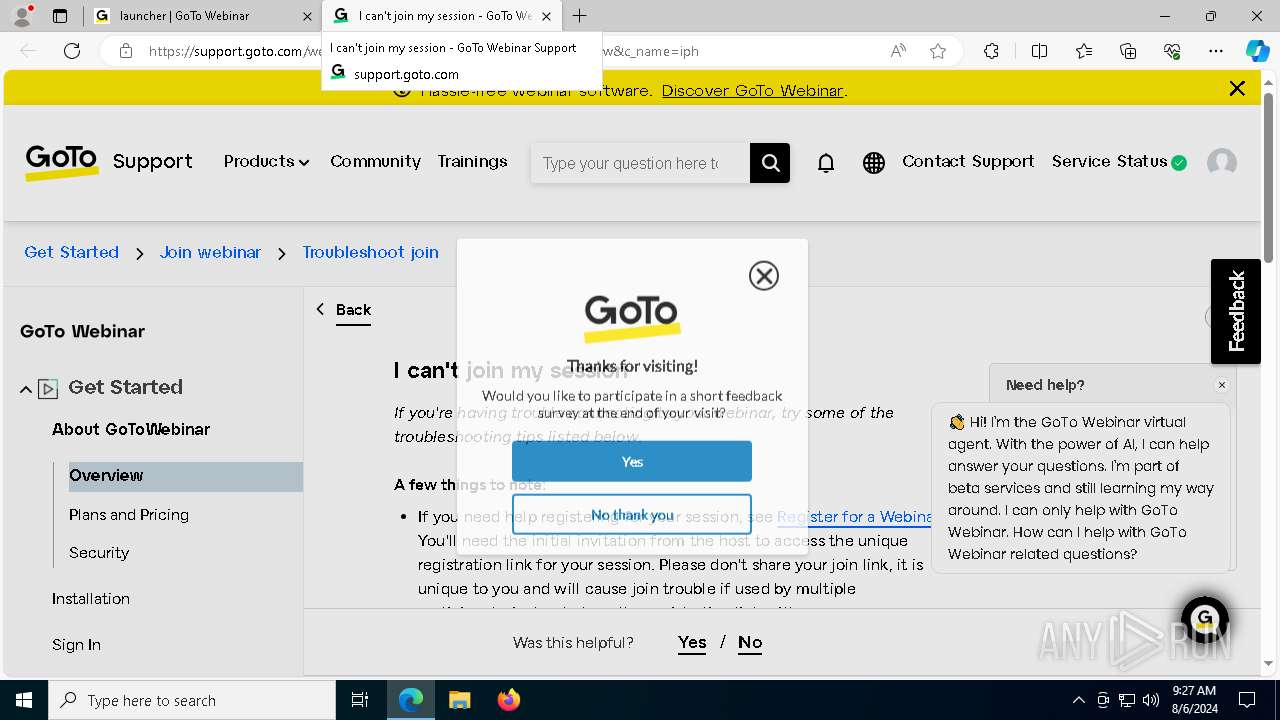
Task: Open Discover GoTo Webinar link
Action: point(753,91)
